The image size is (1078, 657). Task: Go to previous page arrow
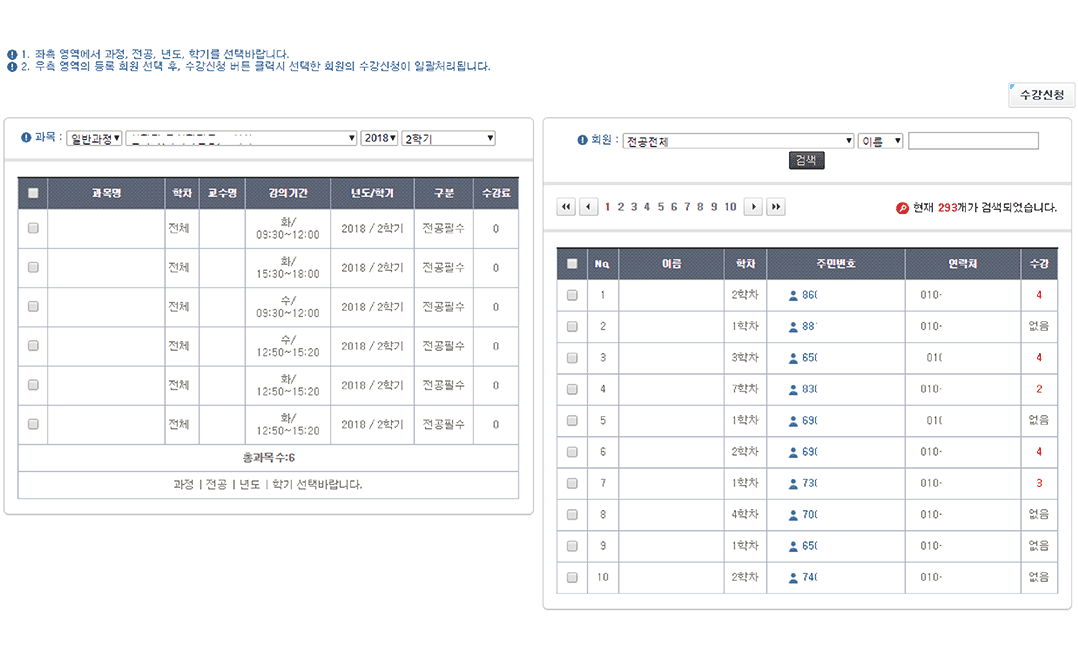(588, 207)
